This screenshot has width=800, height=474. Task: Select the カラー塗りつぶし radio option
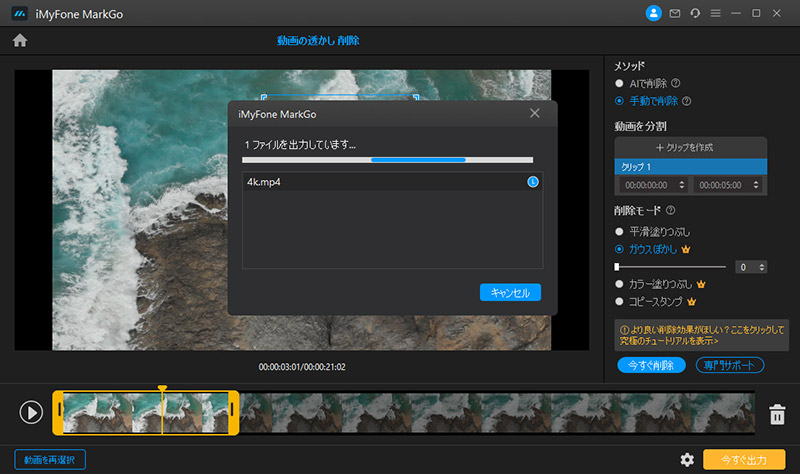(x=620, y=284)
